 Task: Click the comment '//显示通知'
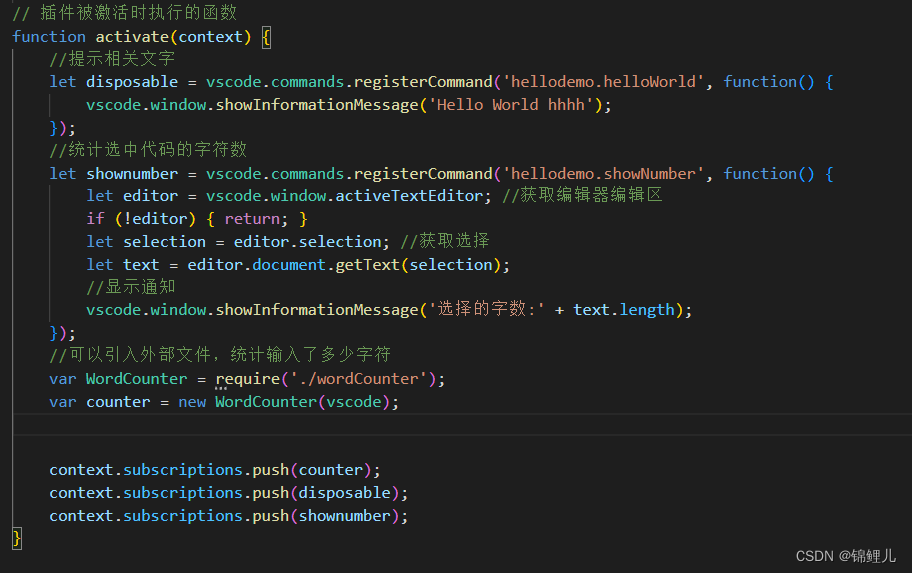click(130, 287)
